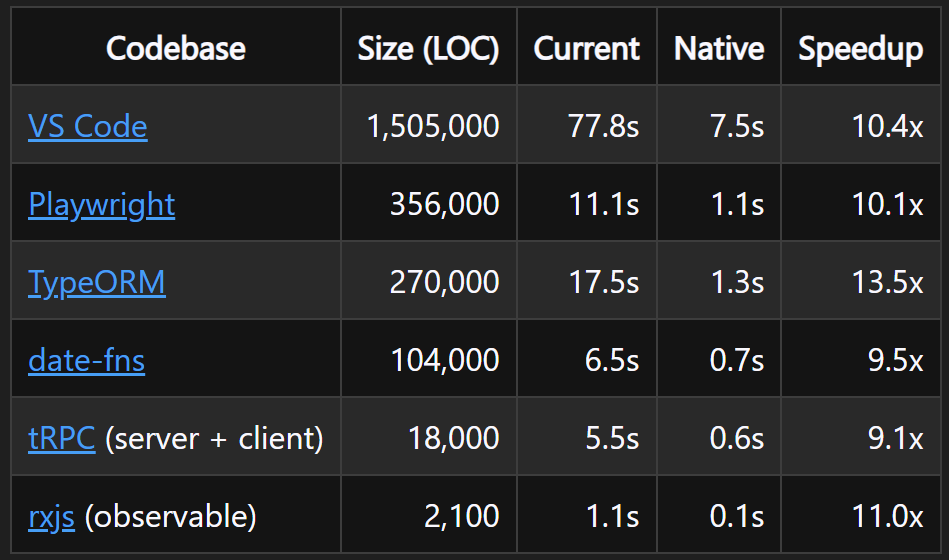Click the Codebase column header
The height and width of the screenshot is (560, 949).
[176, 48]
